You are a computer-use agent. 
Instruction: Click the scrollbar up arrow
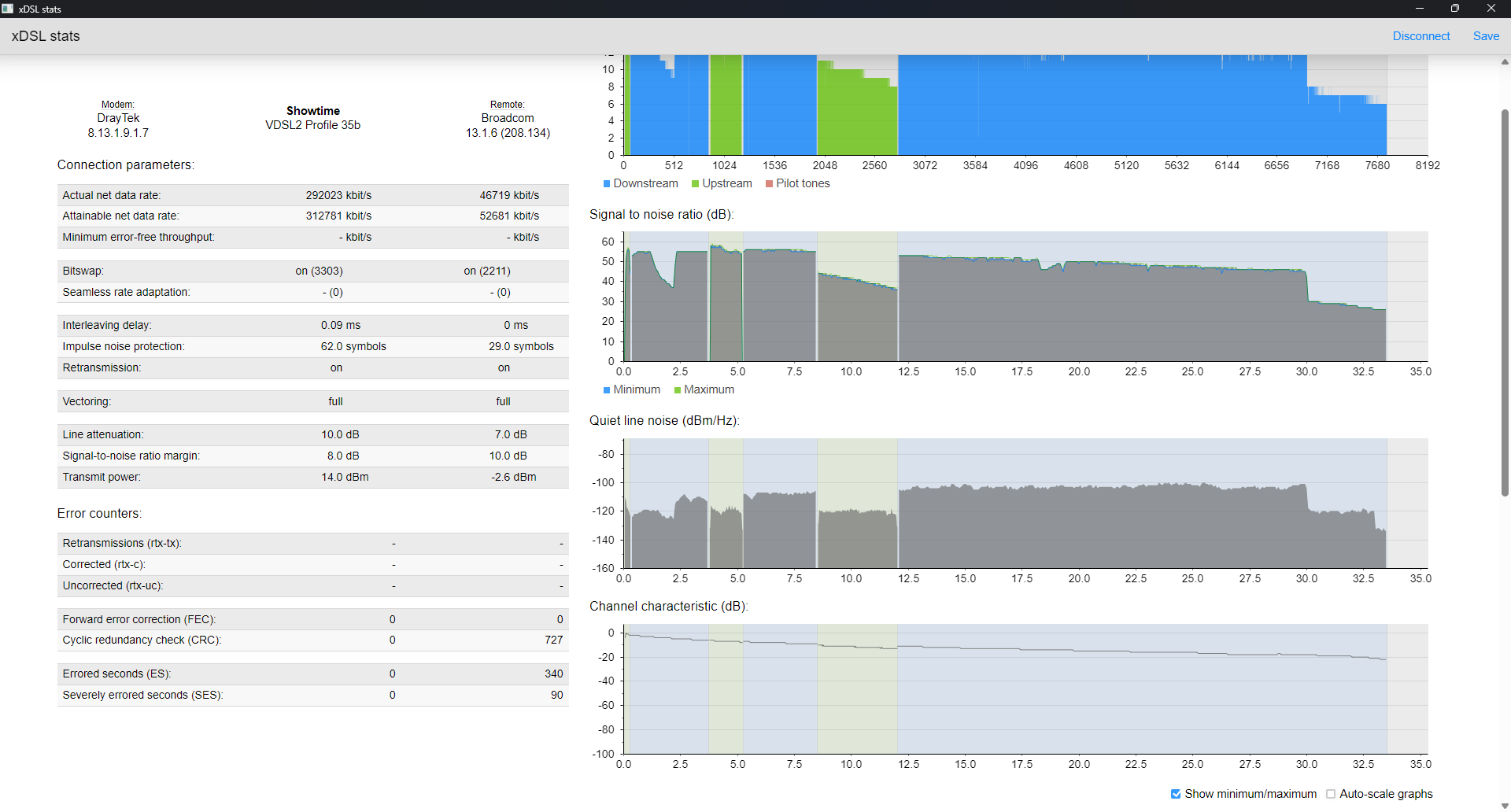[x=1505, y=61]
